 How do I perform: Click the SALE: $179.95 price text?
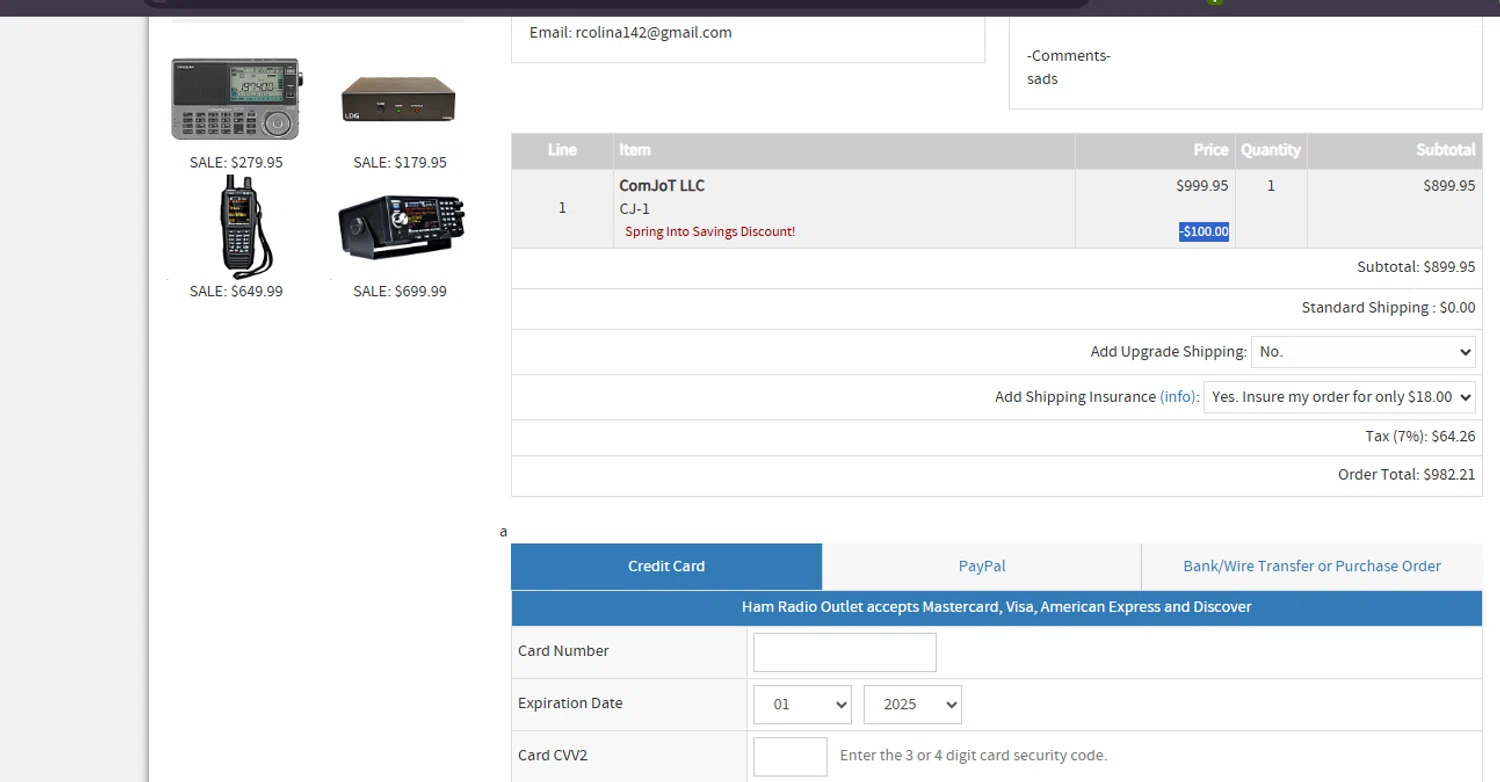(400, 162)
